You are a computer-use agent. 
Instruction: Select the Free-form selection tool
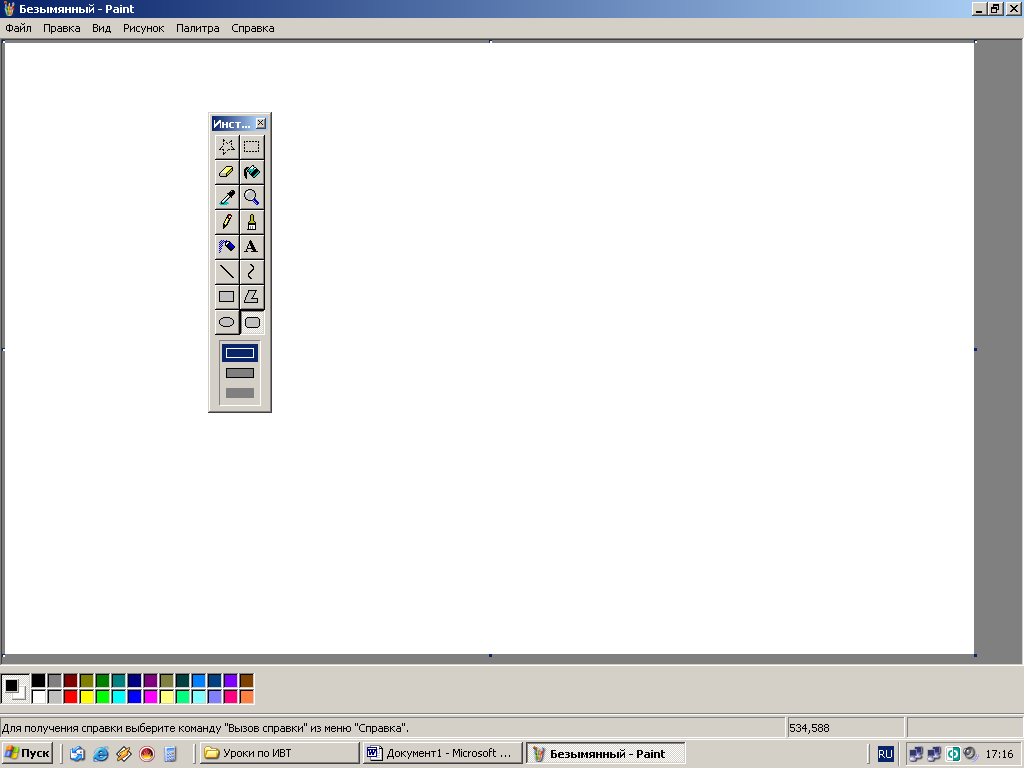coord(227,146)
